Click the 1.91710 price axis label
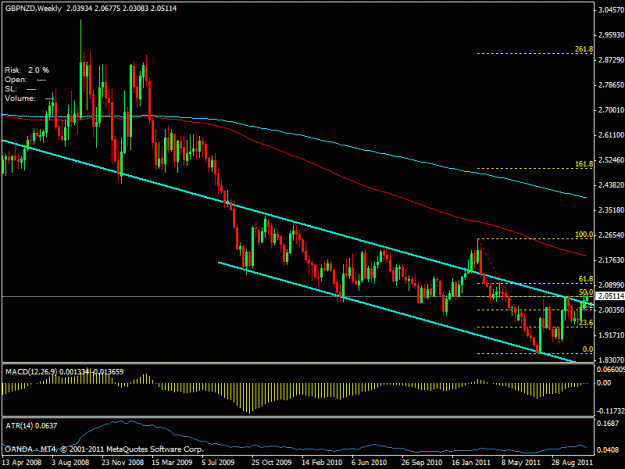Screen dimensions: 625x469 611,335
